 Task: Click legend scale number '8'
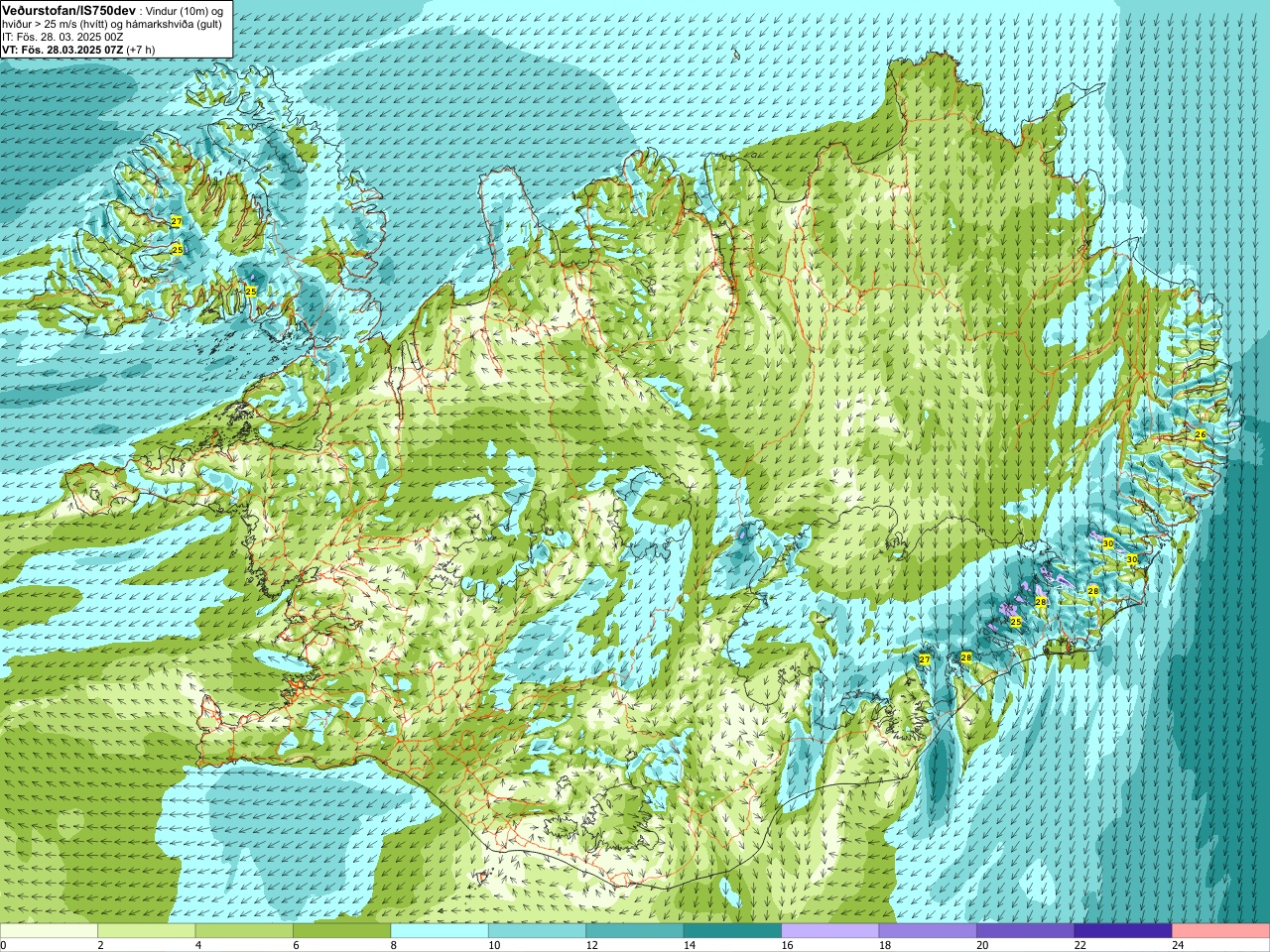click(394, 945)
